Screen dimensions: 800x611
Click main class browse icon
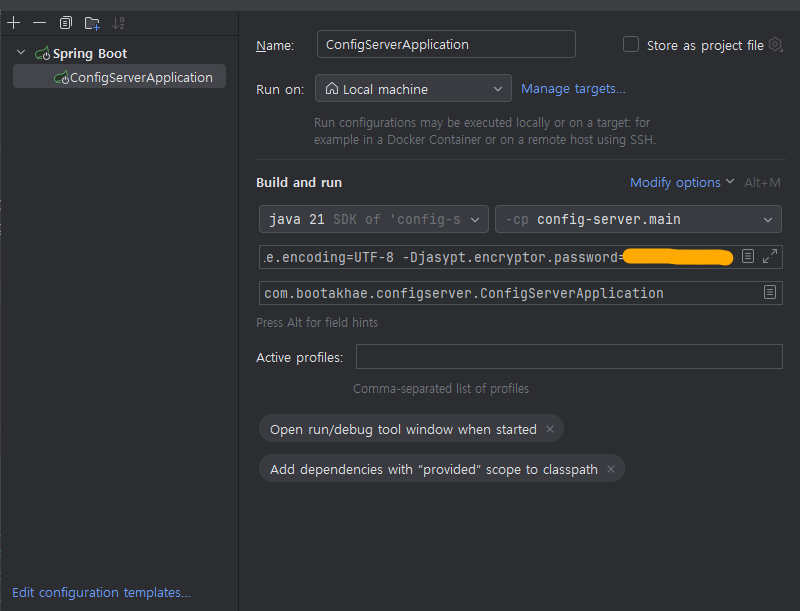[x=770, y=293]
